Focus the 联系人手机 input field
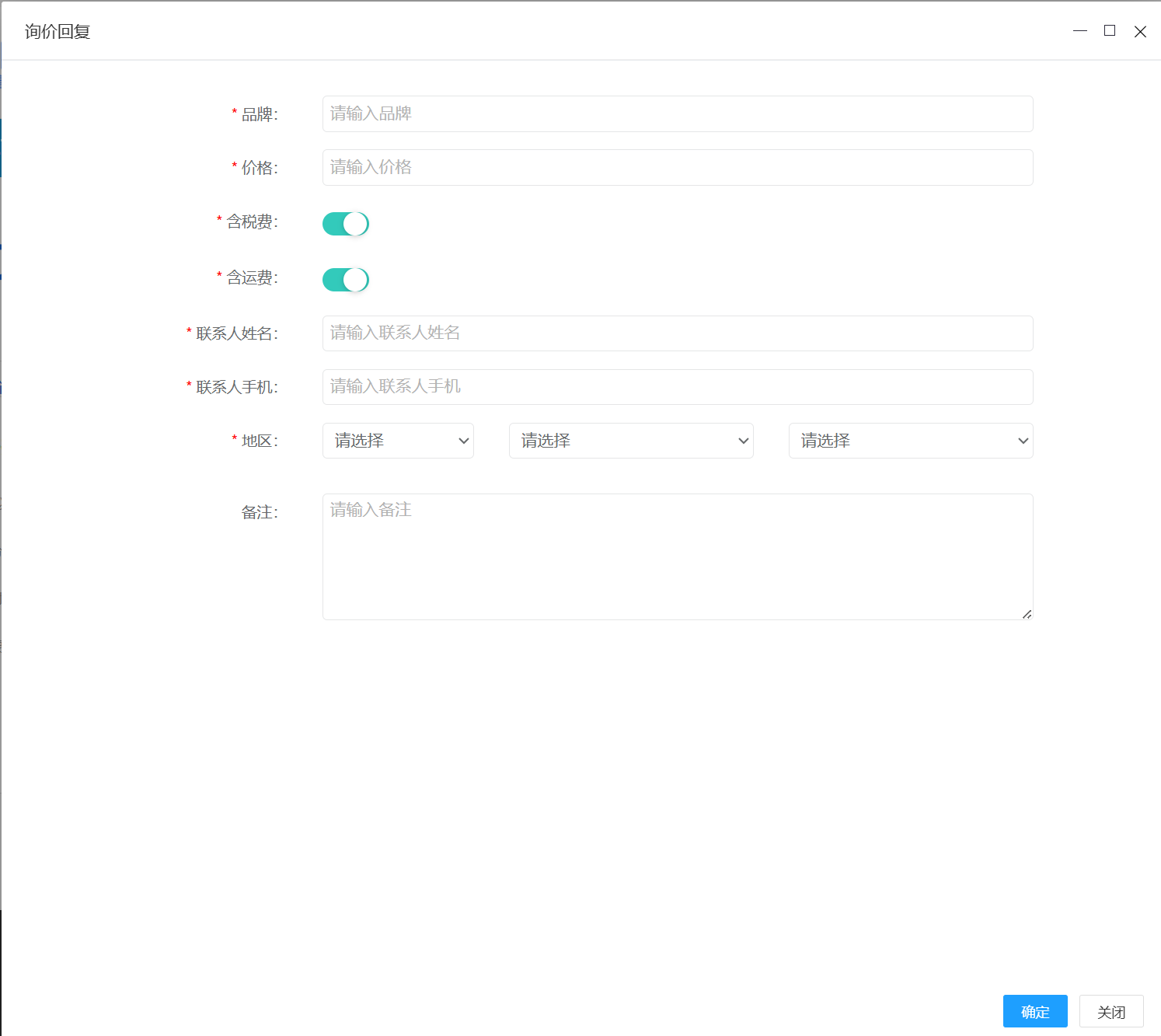This screenshot has width=1161, height=1036. (678, 387)
